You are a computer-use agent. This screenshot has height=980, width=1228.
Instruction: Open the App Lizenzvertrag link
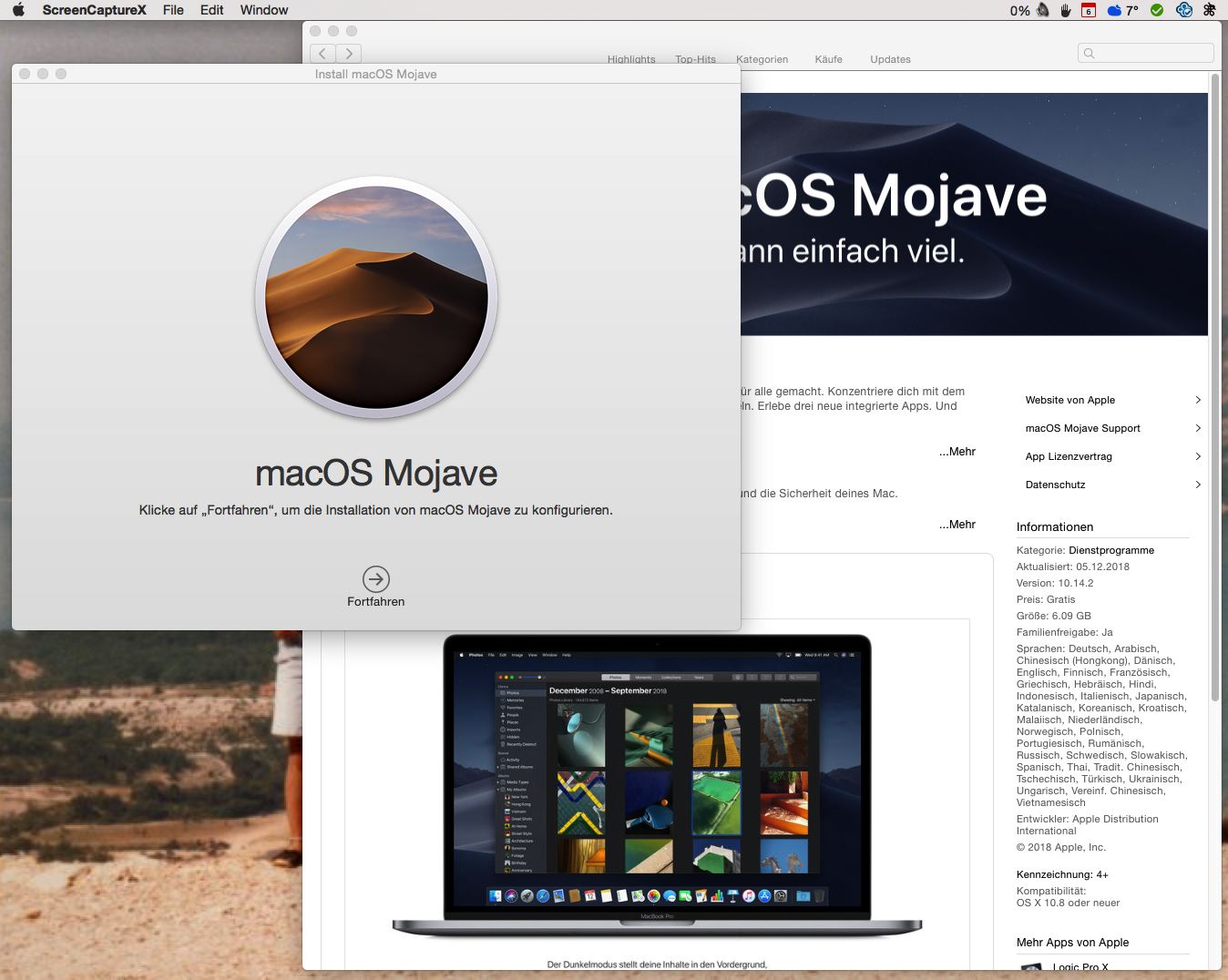pos(1069,456)
